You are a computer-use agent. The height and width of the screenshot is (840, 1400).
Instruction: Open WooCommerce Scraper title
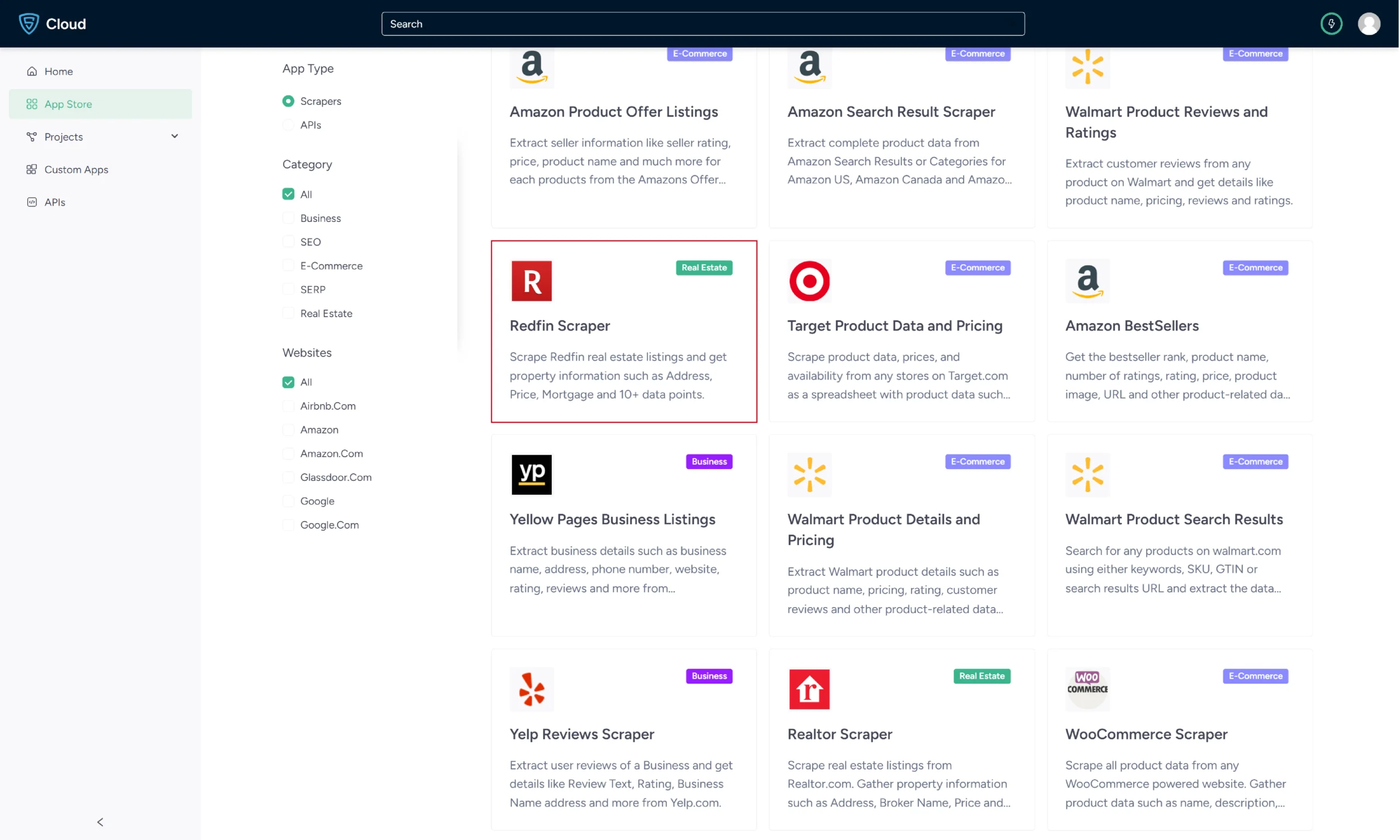coord(1146,733)
